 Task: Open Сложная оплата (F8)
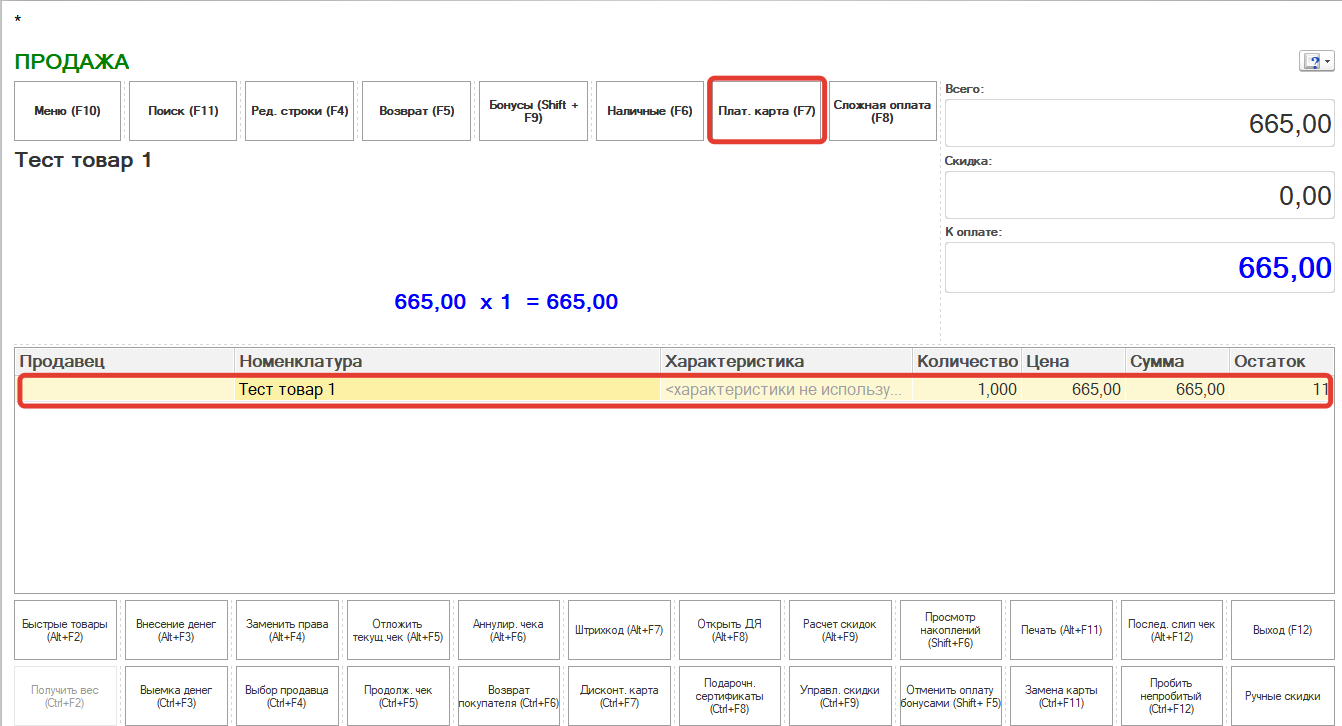[881, 111]
